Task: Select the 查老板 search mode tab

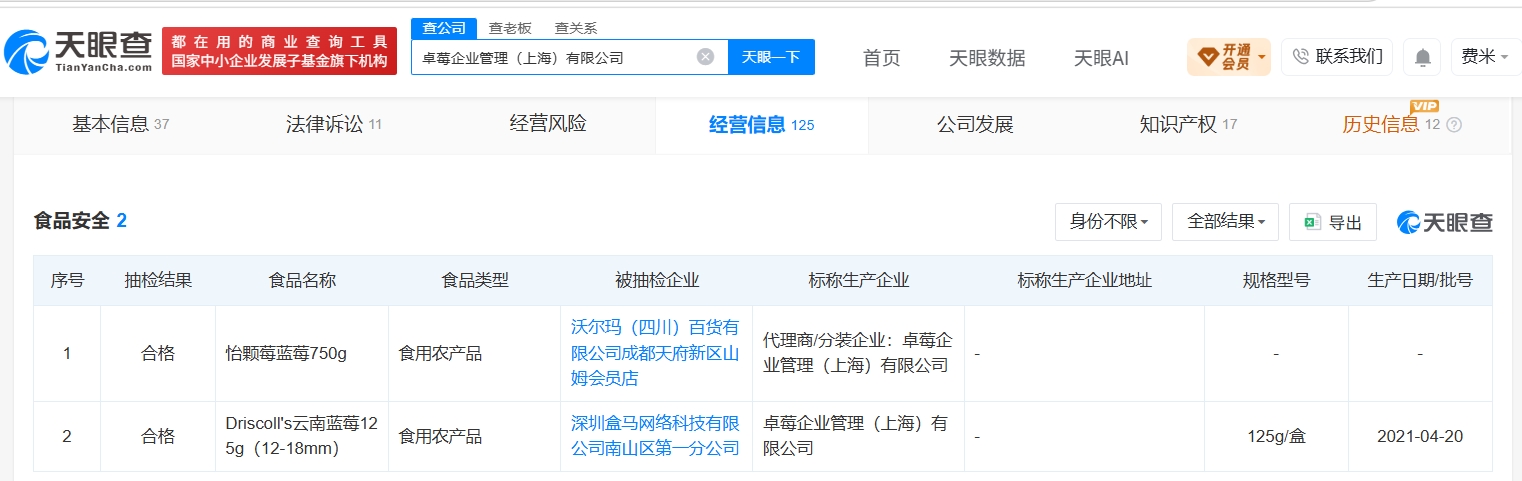Action: tap(510, 28)
